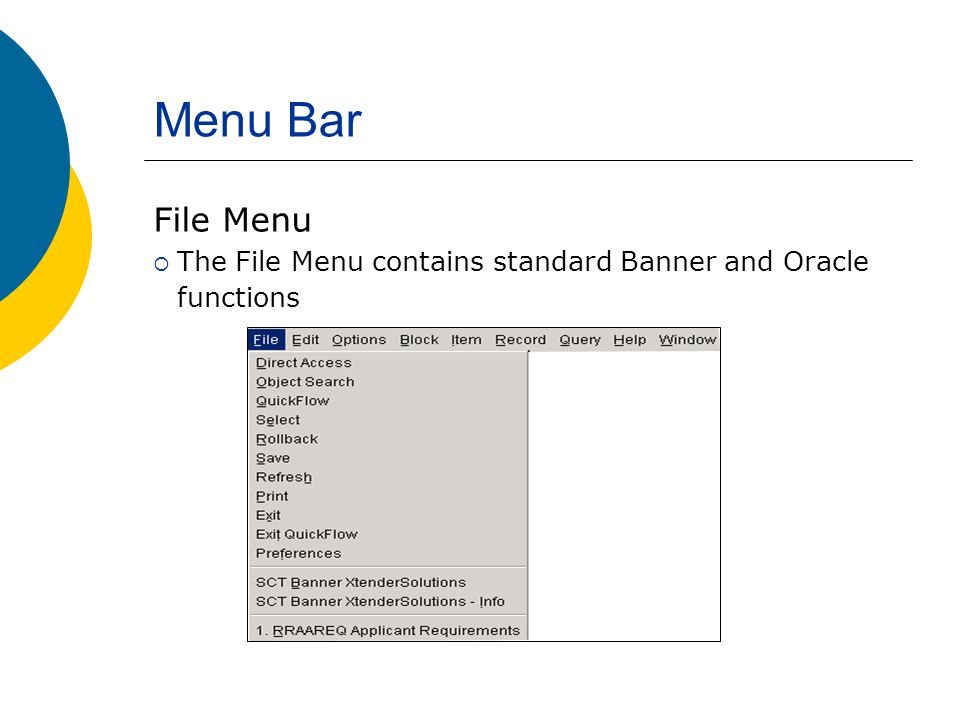This screenshot has width=960, height=720.
Task: Open the Help menu
Action: [630, 340]
